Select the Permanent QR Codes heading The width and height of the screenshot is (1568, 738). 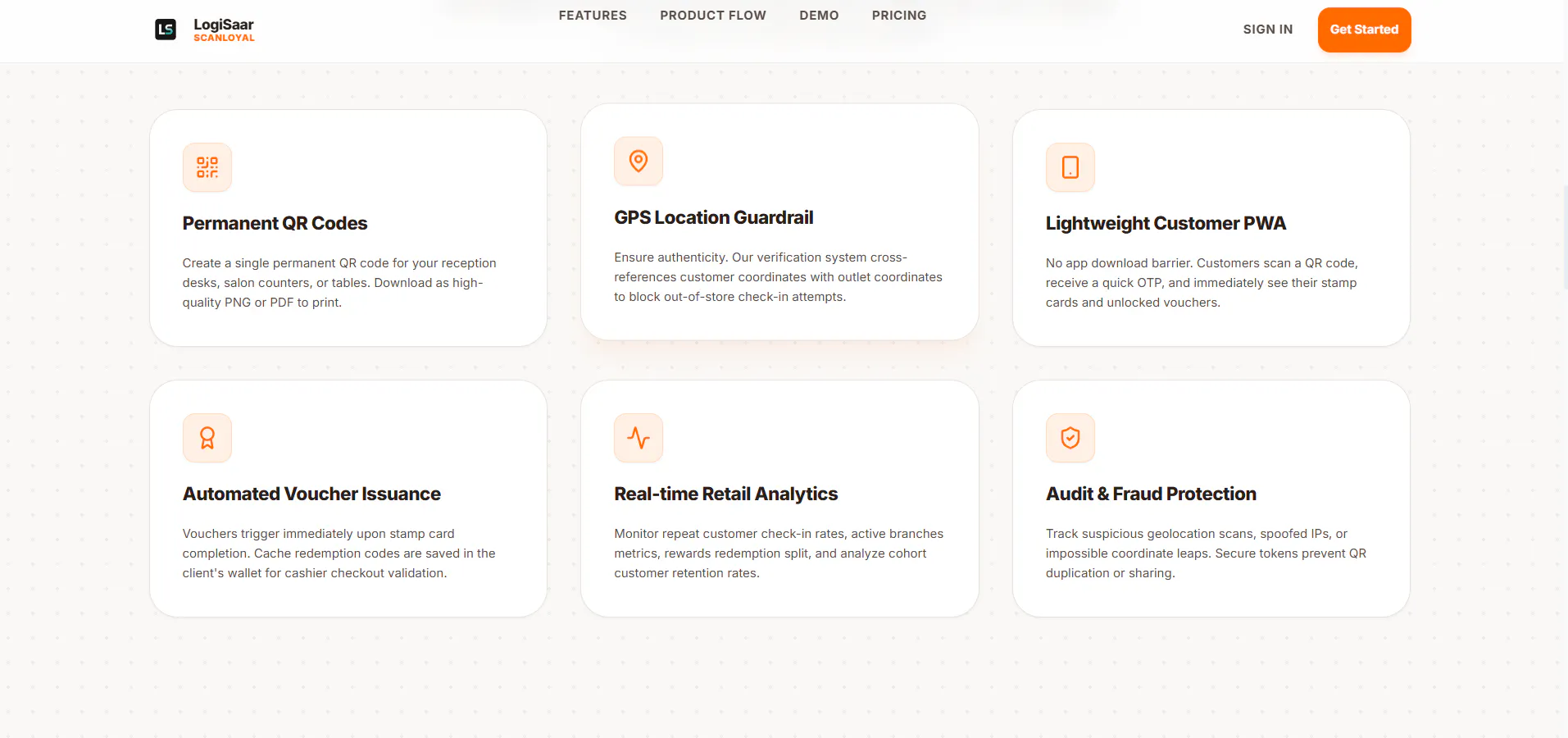coord(275,223)
